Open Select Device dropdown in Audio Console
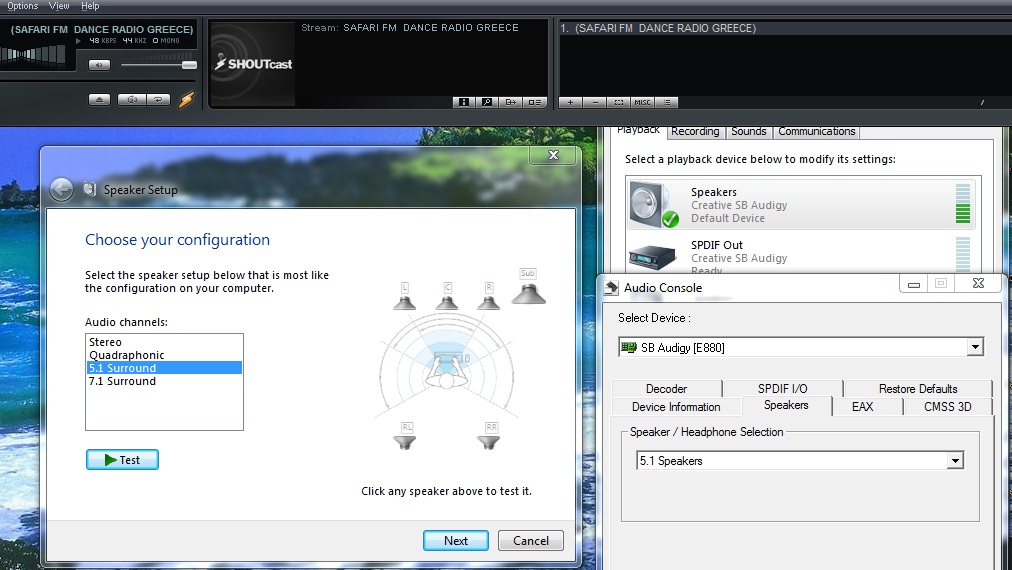The image size is (1012, 570). point(975,347)
